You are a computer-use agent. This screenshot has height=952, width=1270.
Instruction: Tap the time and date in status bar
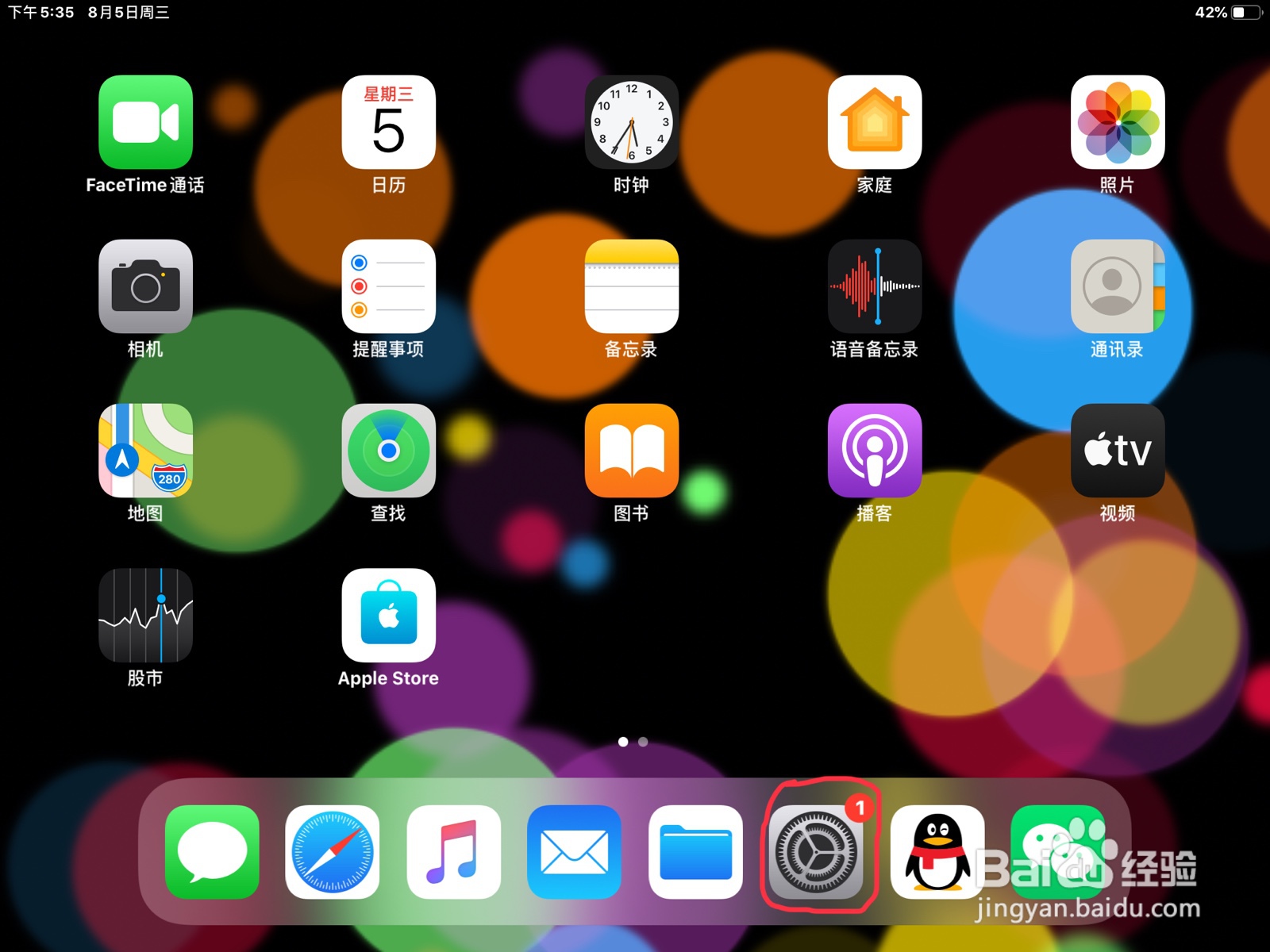[88, 12]
